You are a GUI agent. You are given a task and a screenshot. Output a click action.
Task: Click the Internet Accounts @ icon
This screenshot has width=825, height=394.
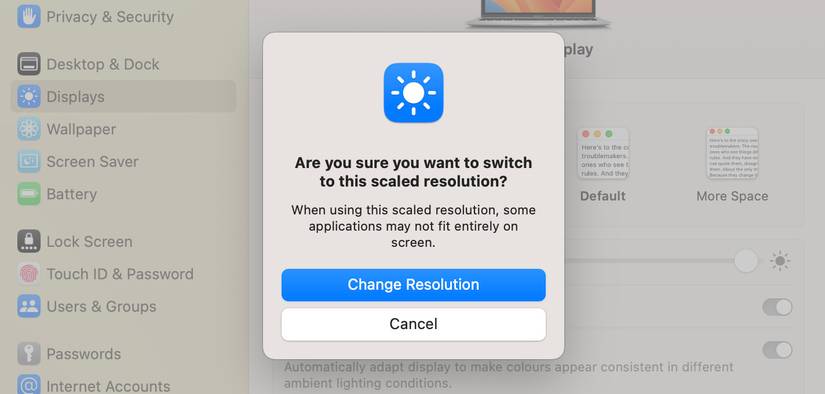pos(28,385)
